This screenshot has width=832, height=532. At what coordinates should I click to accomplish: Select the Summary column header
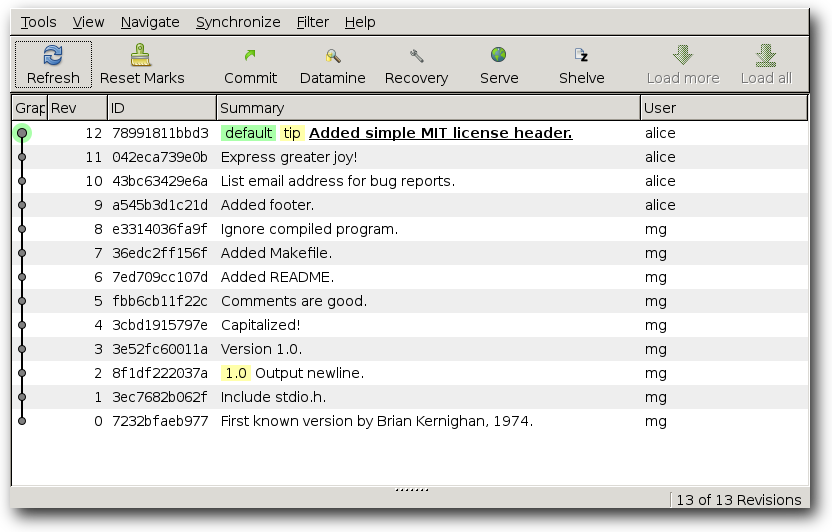point(428,108)
